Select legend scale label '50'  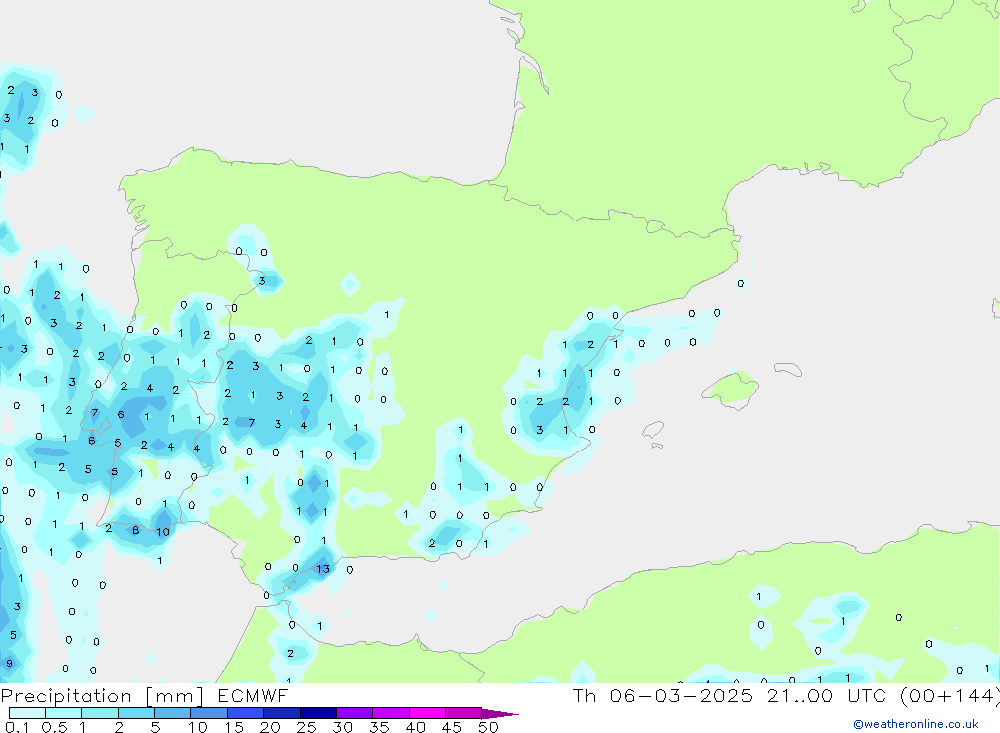(x=488, y=727)
